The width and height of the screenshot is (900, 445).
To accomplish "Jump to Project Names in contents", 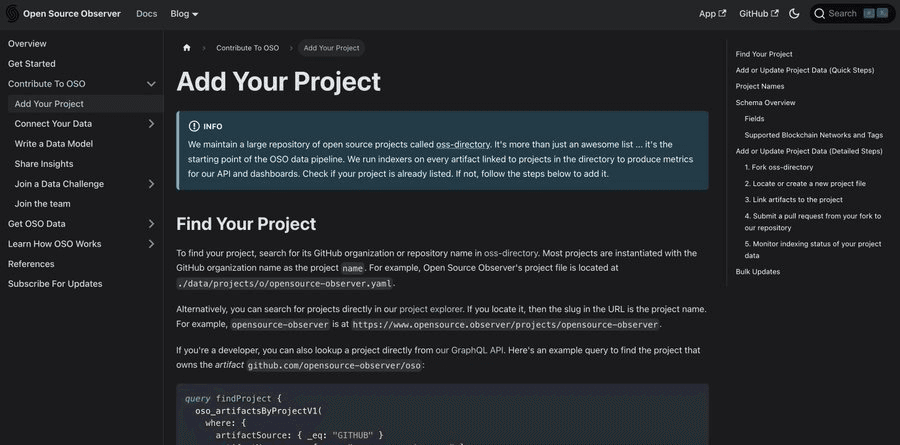I will click(x=760, y=86).
